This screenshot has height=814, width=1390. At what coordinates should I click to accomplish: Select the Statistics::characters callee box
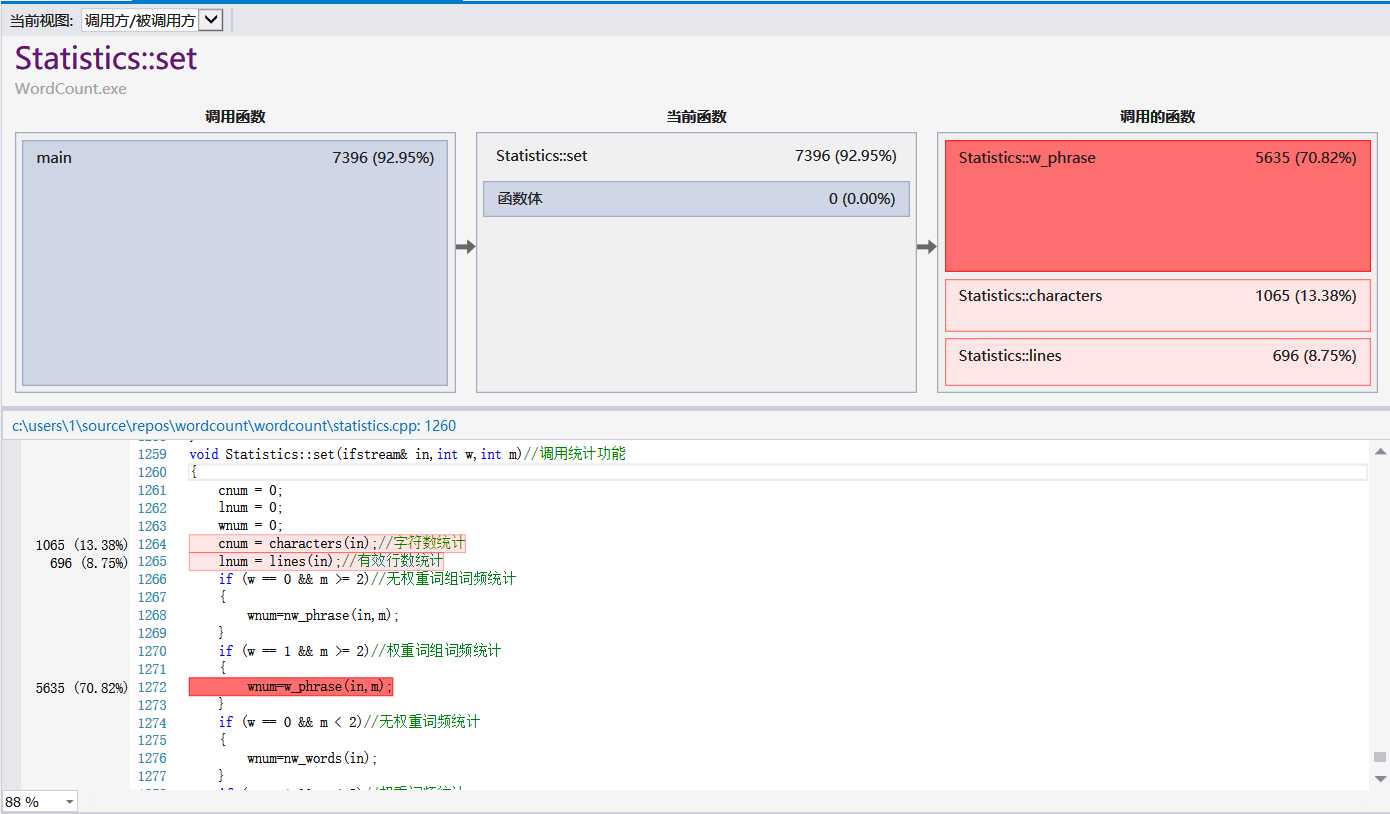click(x=1157, y=305)
